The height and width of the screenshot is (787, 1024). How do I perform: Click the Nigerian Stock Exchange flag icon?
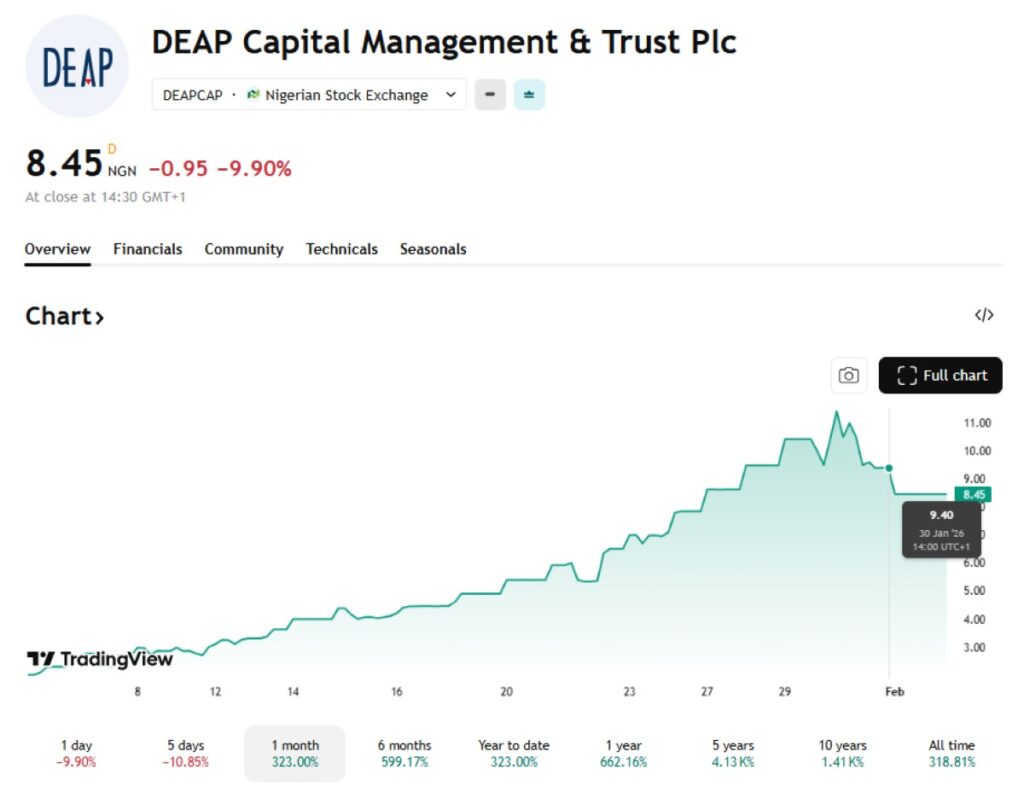253,95
